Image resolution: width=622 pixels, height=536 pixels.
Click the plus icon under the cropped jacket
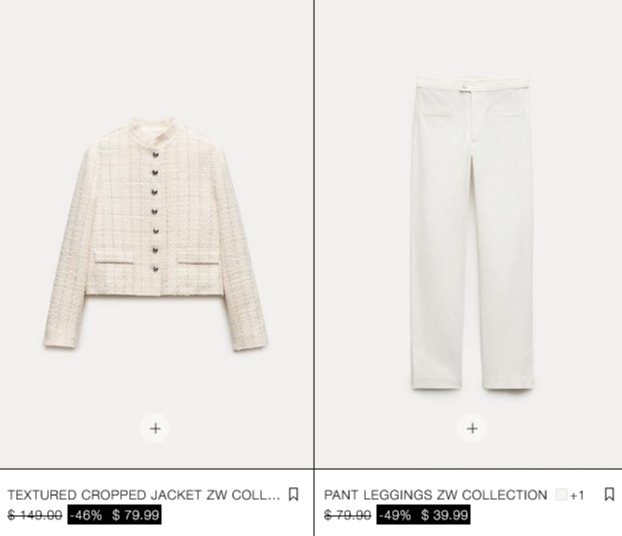pyautogui.click(x=155, y=428)
